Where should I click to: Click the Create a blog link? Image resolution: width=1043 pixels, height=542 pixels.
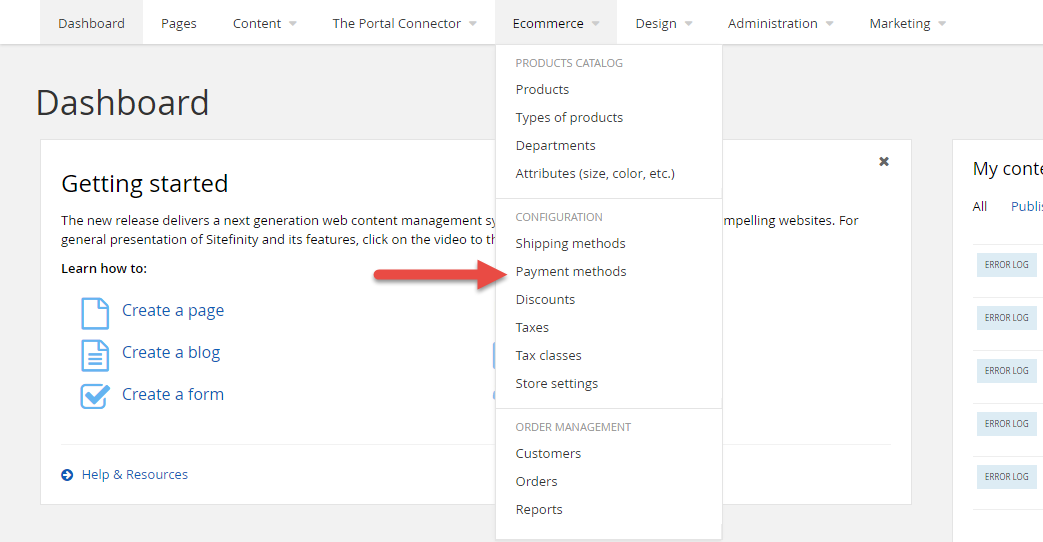171,352
